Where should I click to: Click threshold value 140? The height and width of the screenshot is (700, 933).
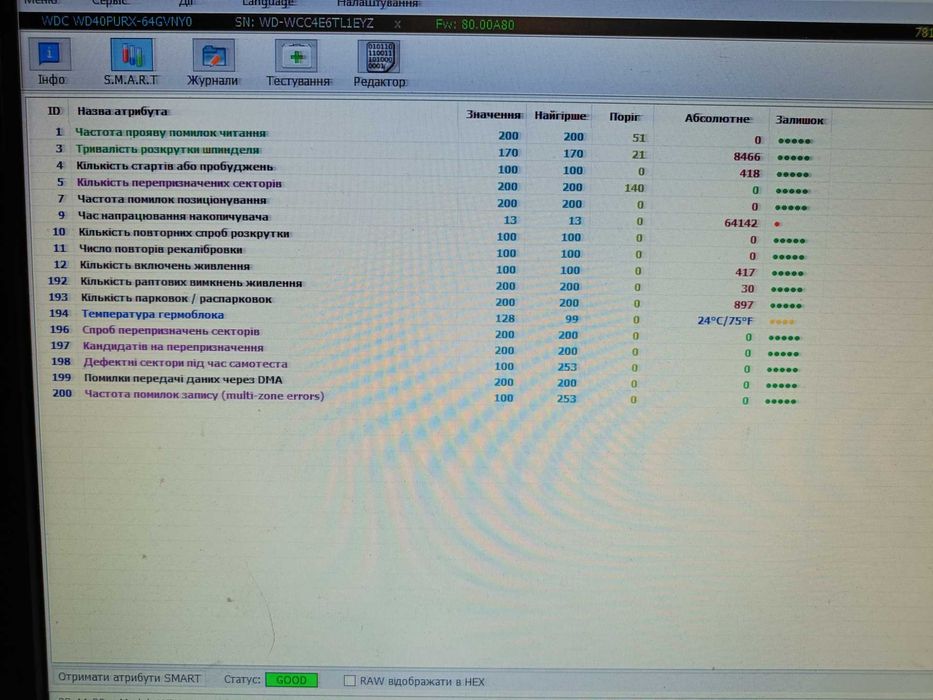pyautogui.click(x=634, y=188)
